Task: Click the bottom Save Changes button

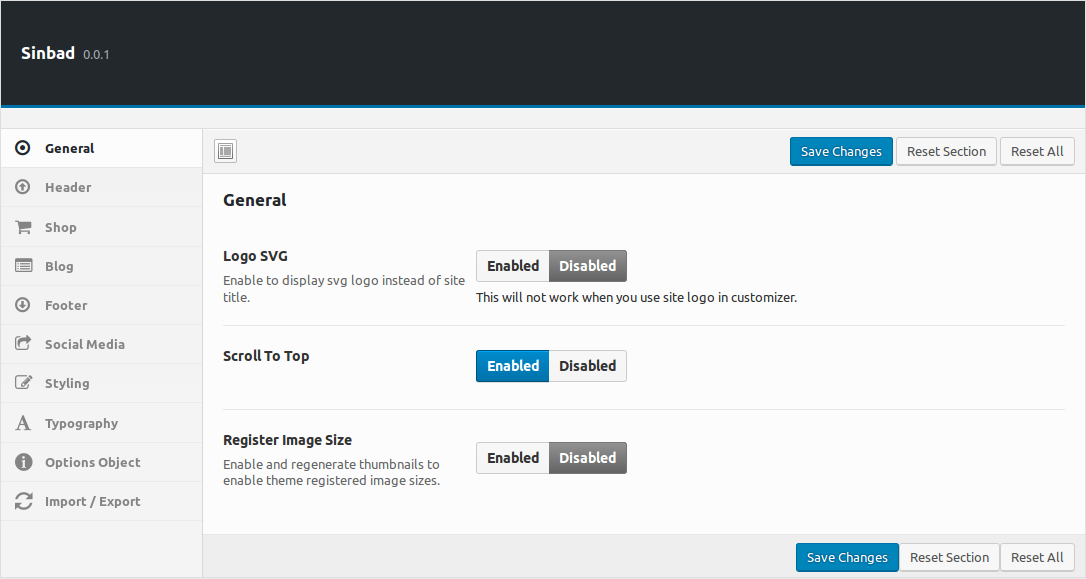Action: pyautogui.click(x=847, y=558)
